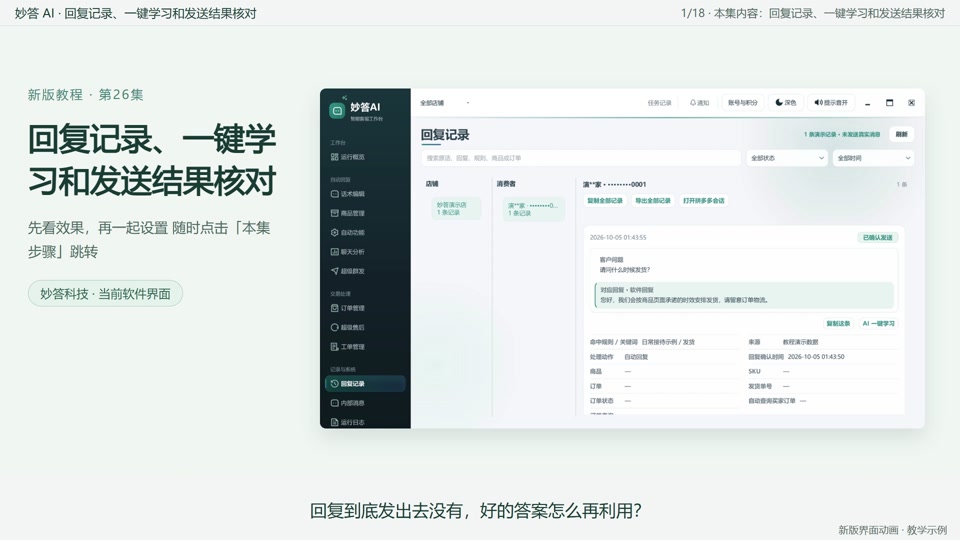Open 超级群发 paper-plane icon
This screenshot has height=540, width=960.
click(x=334, y=271)
